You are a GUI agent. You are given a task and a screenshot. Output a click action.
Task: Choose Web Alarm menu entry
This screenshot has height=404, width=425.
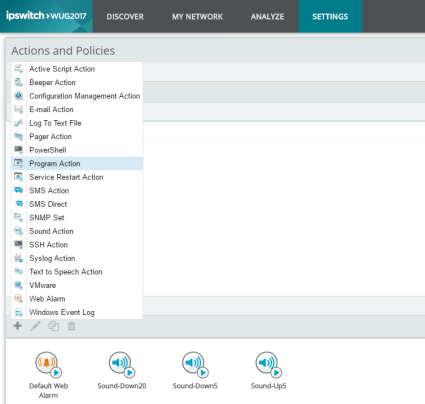(77, 299)
